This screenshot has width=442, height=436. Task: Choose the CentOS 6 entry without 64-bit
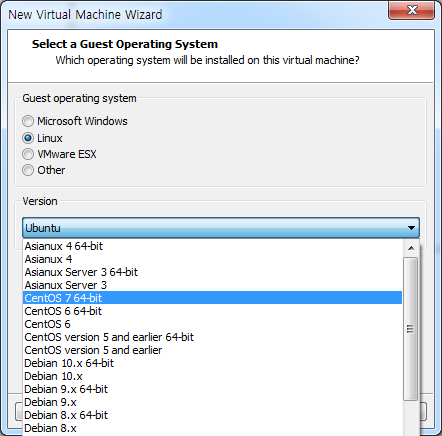212,324
